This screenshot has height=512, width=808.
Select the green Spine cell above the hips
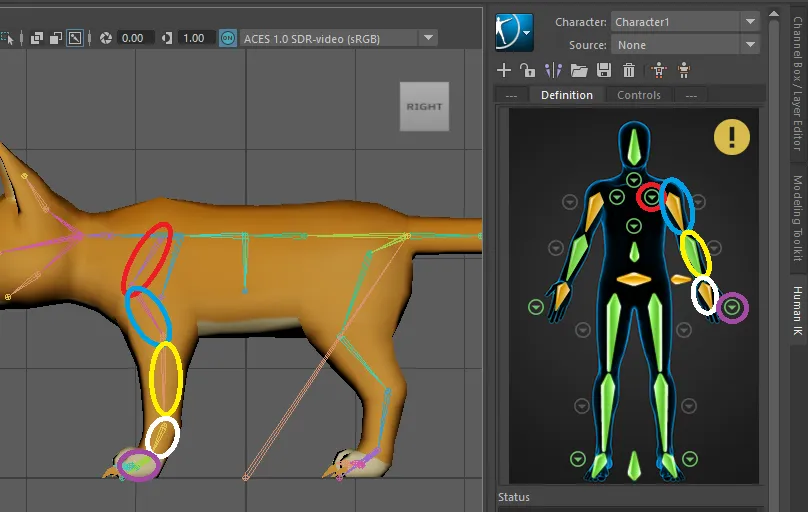(x=634, y=252)
